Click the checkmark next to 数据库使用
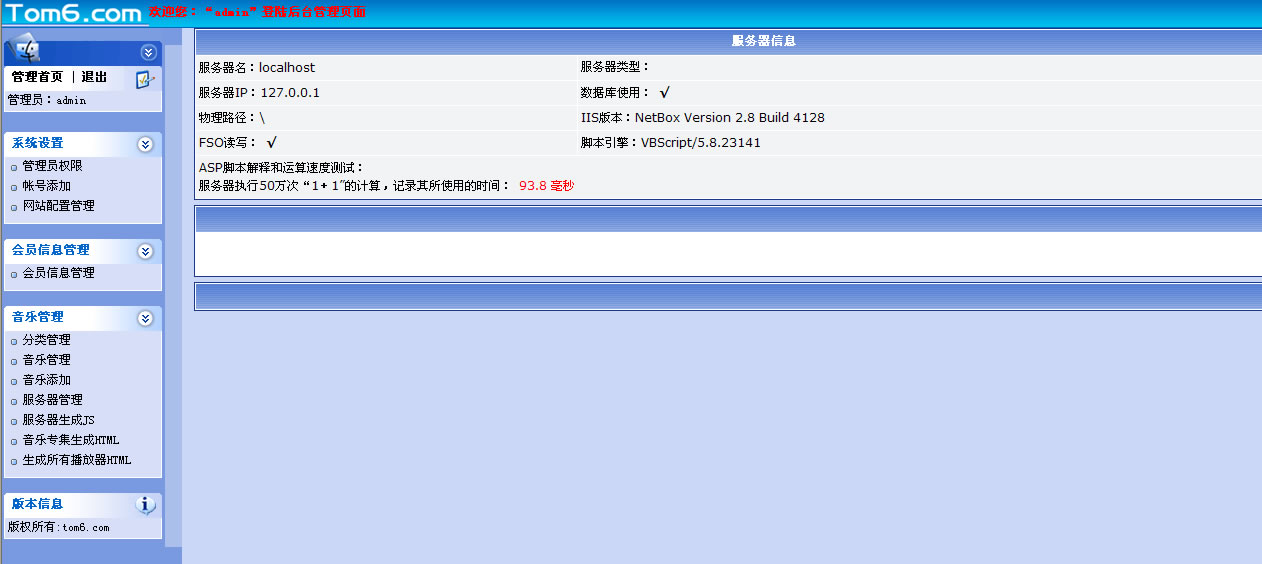Image resolution: width=1262 pixels, height=564 pixels. click(664, 93)
